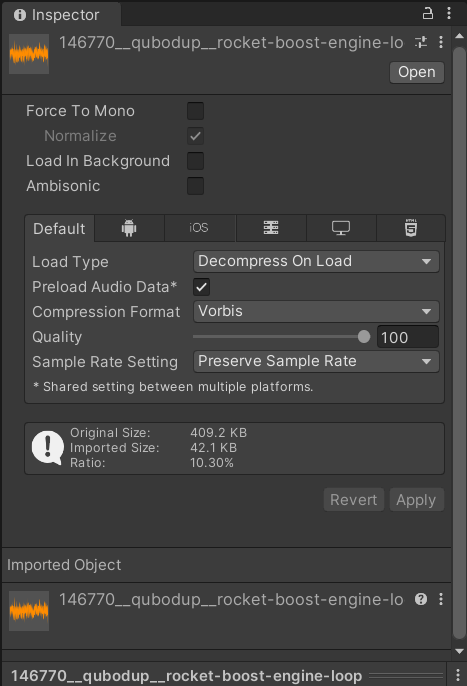Open the Inspector tab kebab menu
467x686 pixels.
[449, 14]
